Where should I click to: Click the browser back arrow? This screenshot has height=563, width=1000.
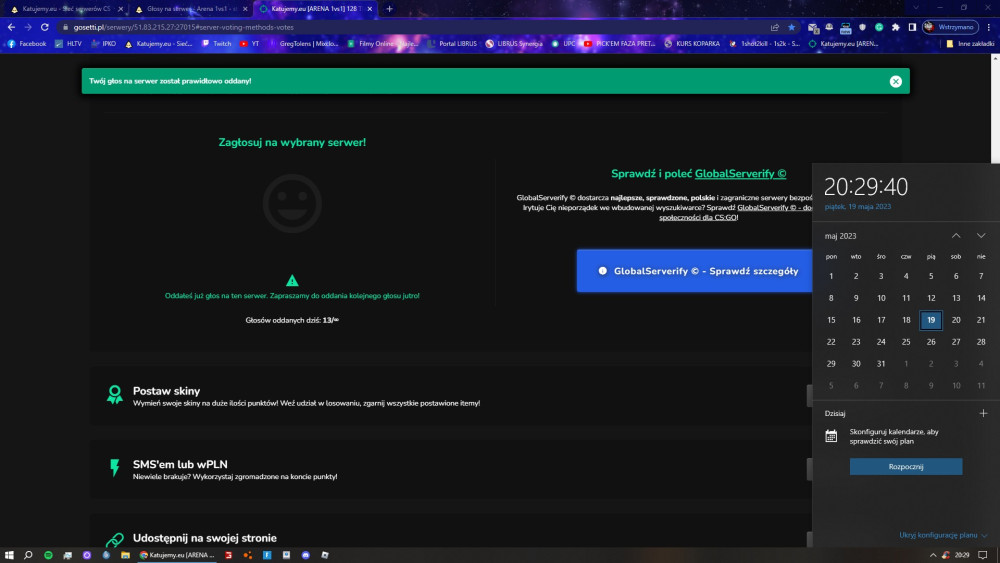(x=11, y=27)
